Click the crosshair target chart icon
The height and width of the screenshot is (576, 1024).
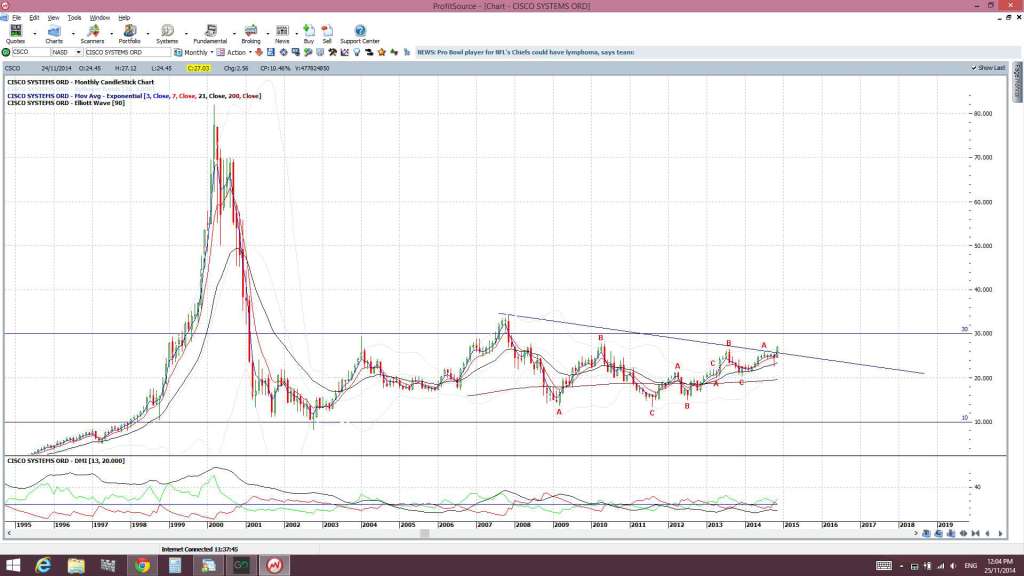284,52
